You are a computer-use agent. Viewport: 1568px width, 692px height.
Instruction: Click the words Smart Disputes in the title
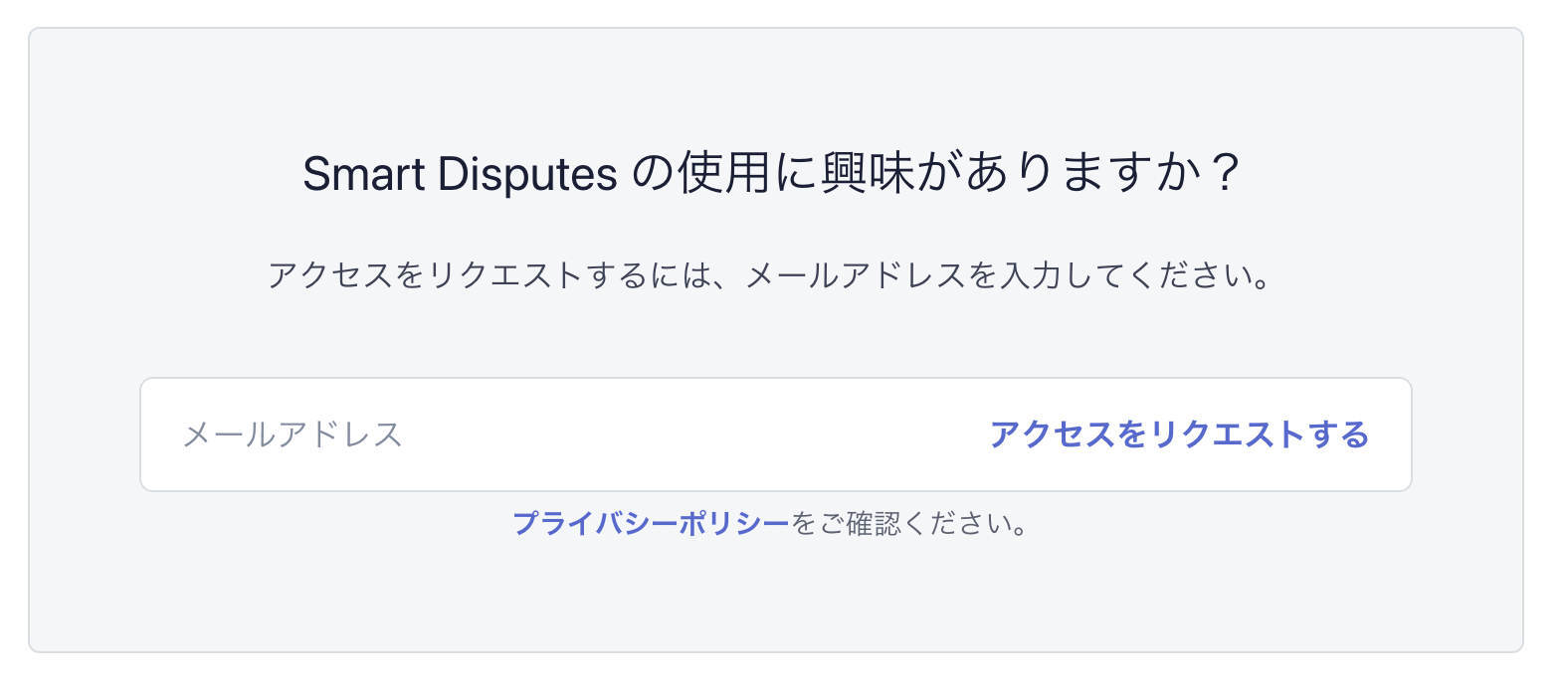pyautogui.click(x=460, y=175)
